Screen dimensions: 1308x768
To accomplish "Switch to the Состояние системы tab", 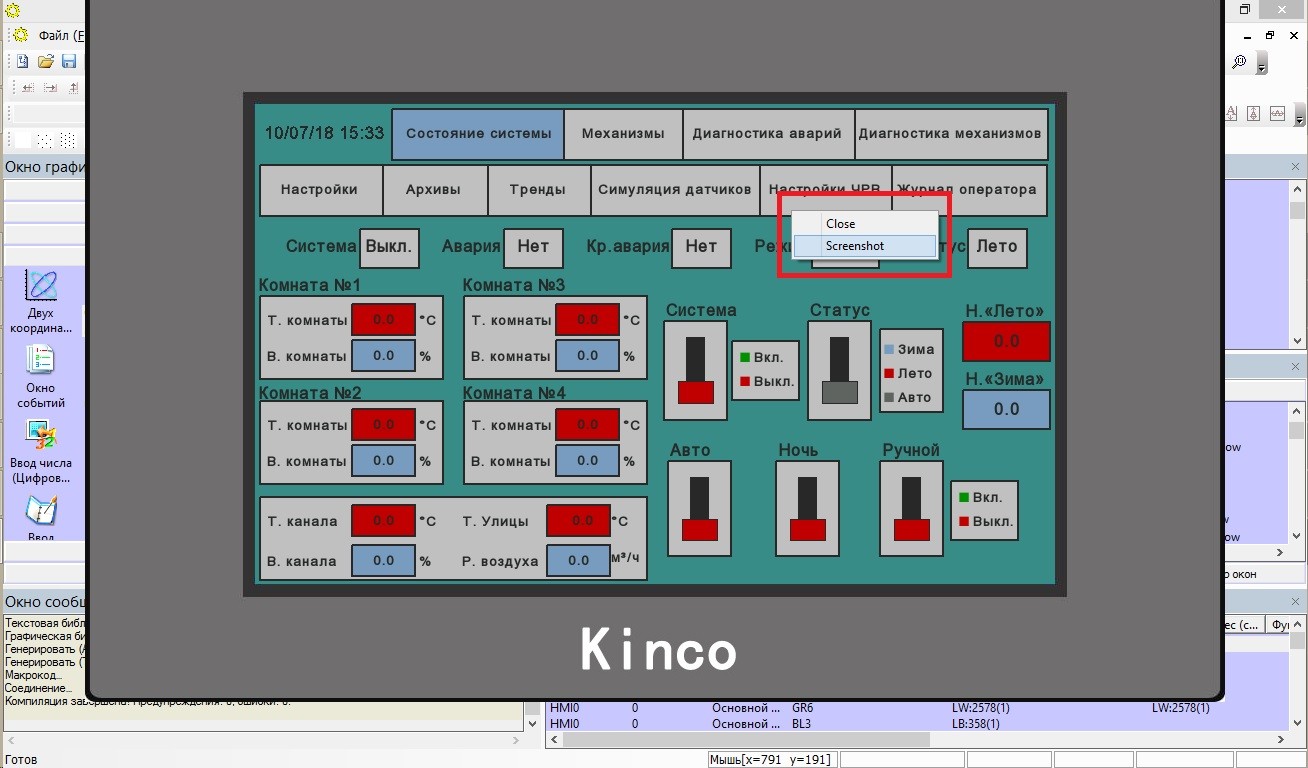I will [x=478, y=134].
